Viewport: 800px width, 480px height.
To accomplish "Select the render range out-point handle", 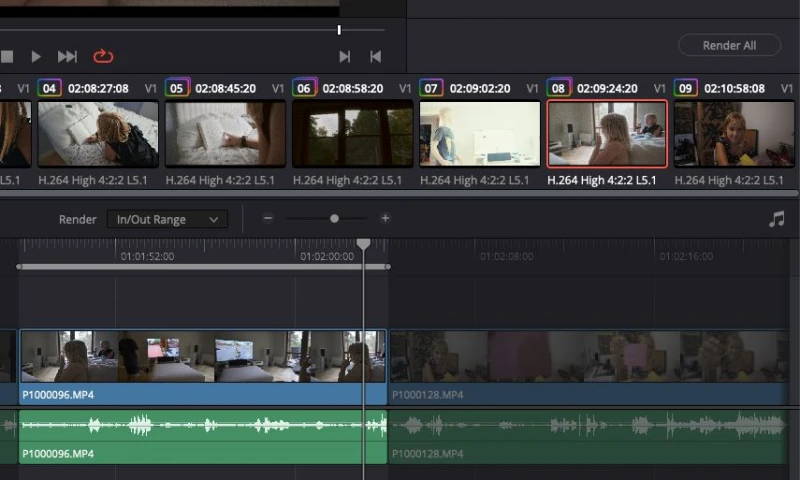I will pyautogui.click(x=388, y=267).
